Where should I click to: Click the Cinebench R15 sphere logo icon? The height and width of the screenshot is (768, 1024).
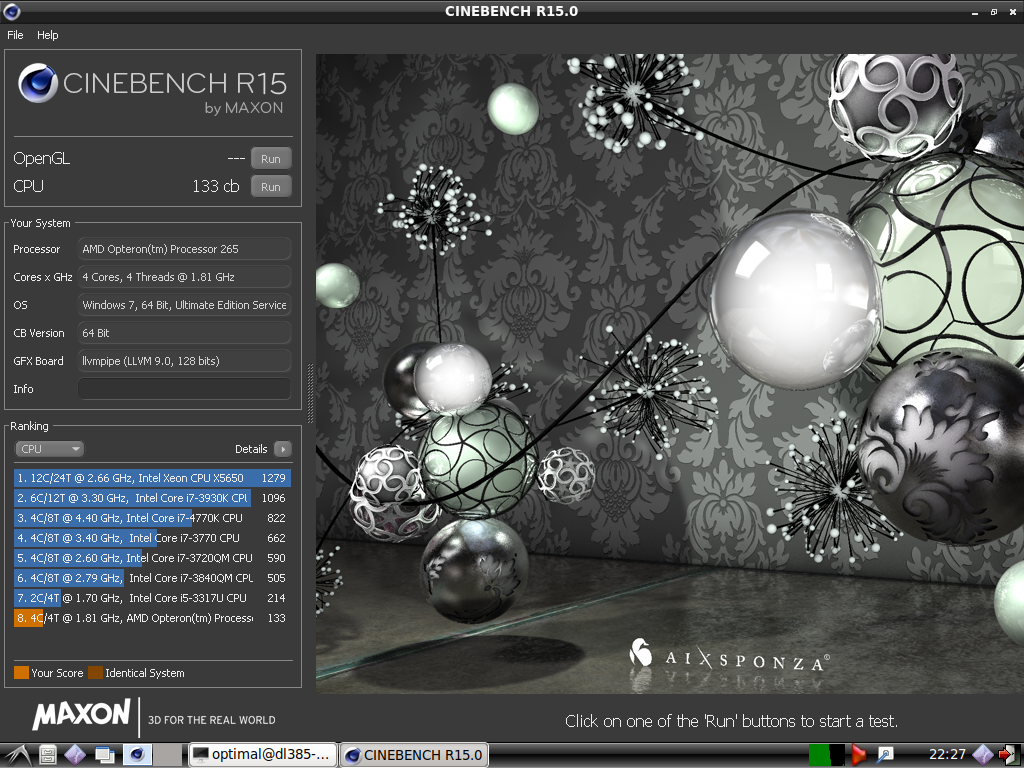pyautogui.click(x=38, y=83)
